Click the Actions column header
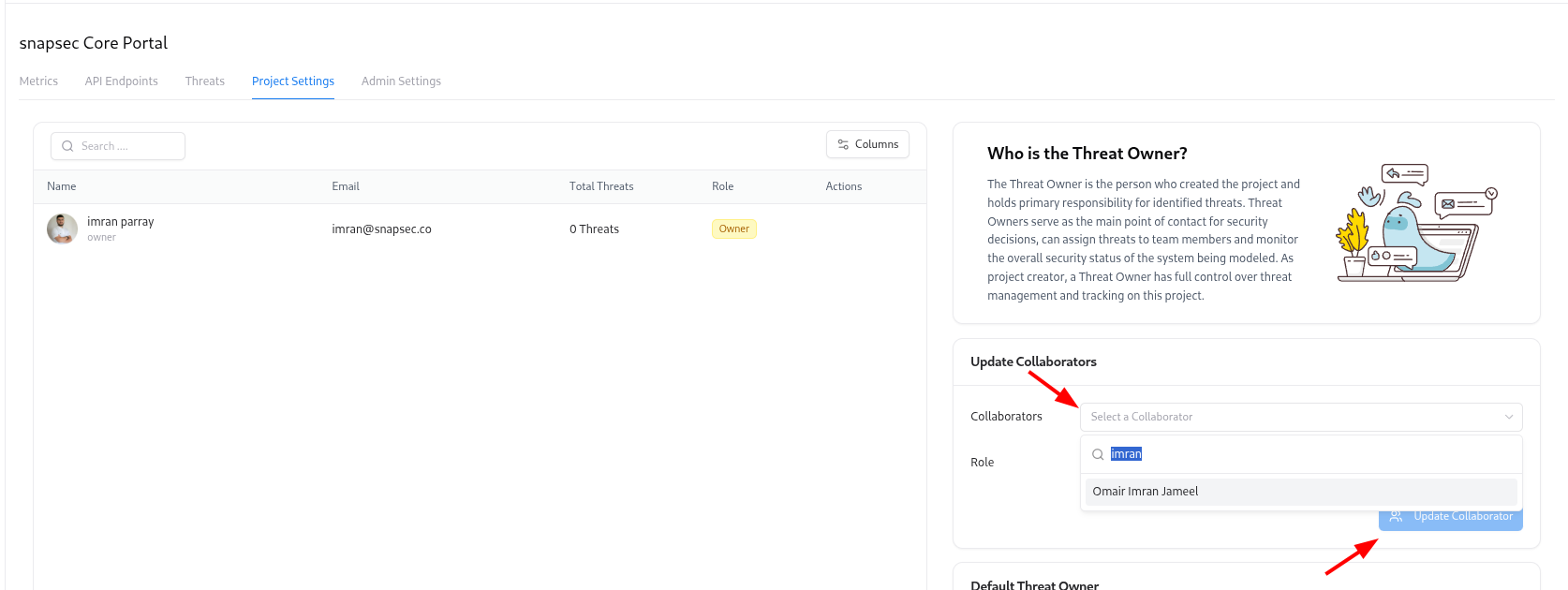1568x590 pixels. pyautogui.click(x=844, y=186)
